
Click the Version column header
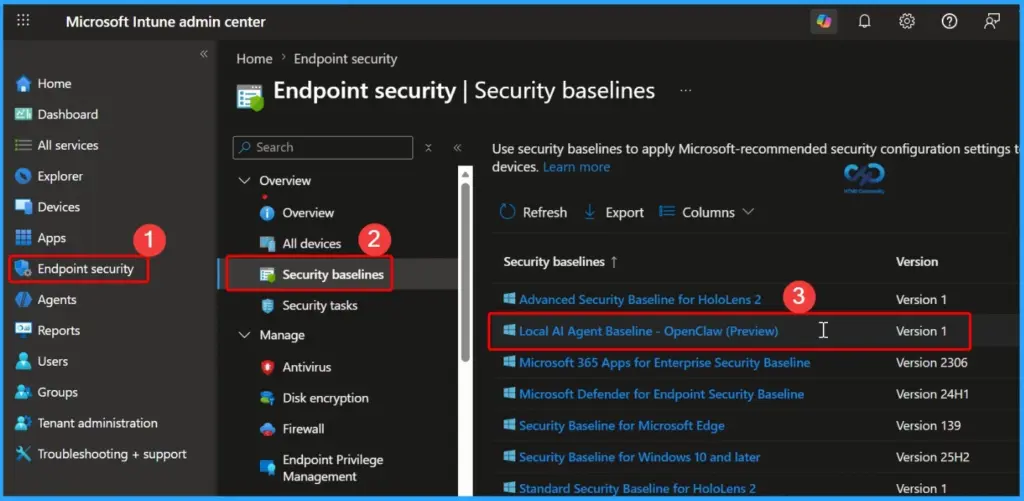point(917,261)
